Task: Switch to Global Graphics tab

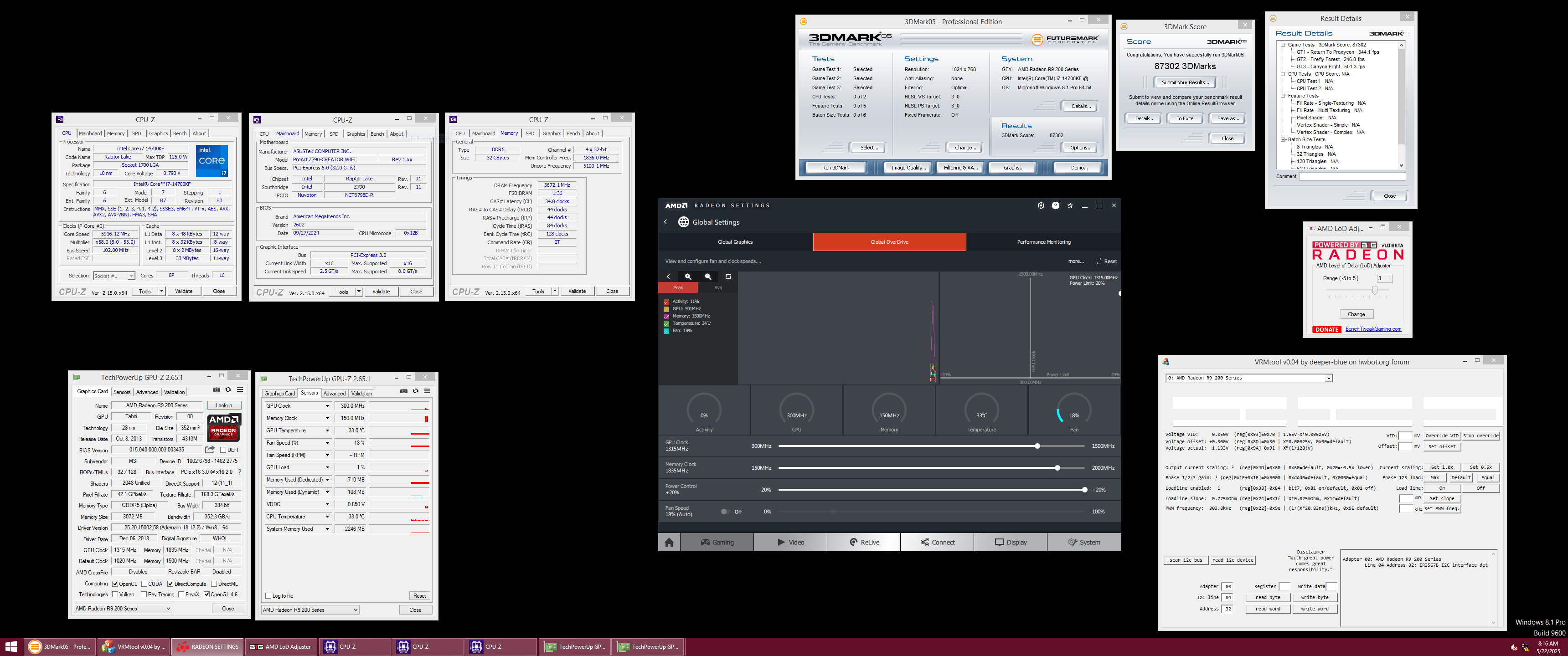Action: pos(735,242)
